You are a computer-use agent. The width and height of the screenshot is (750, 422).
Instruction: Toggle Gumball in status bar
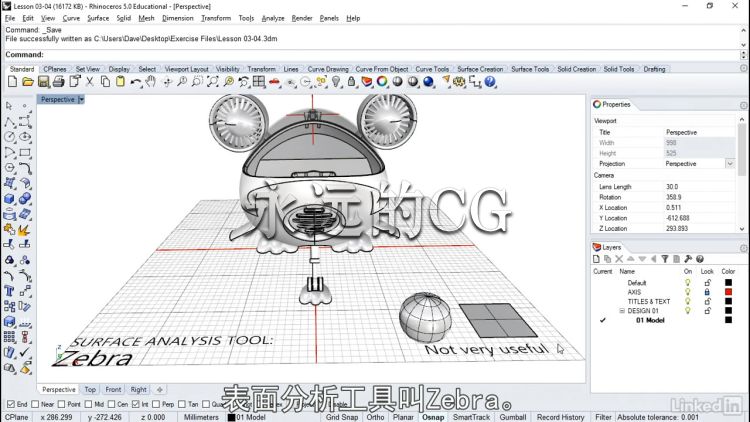coord(513,417)
